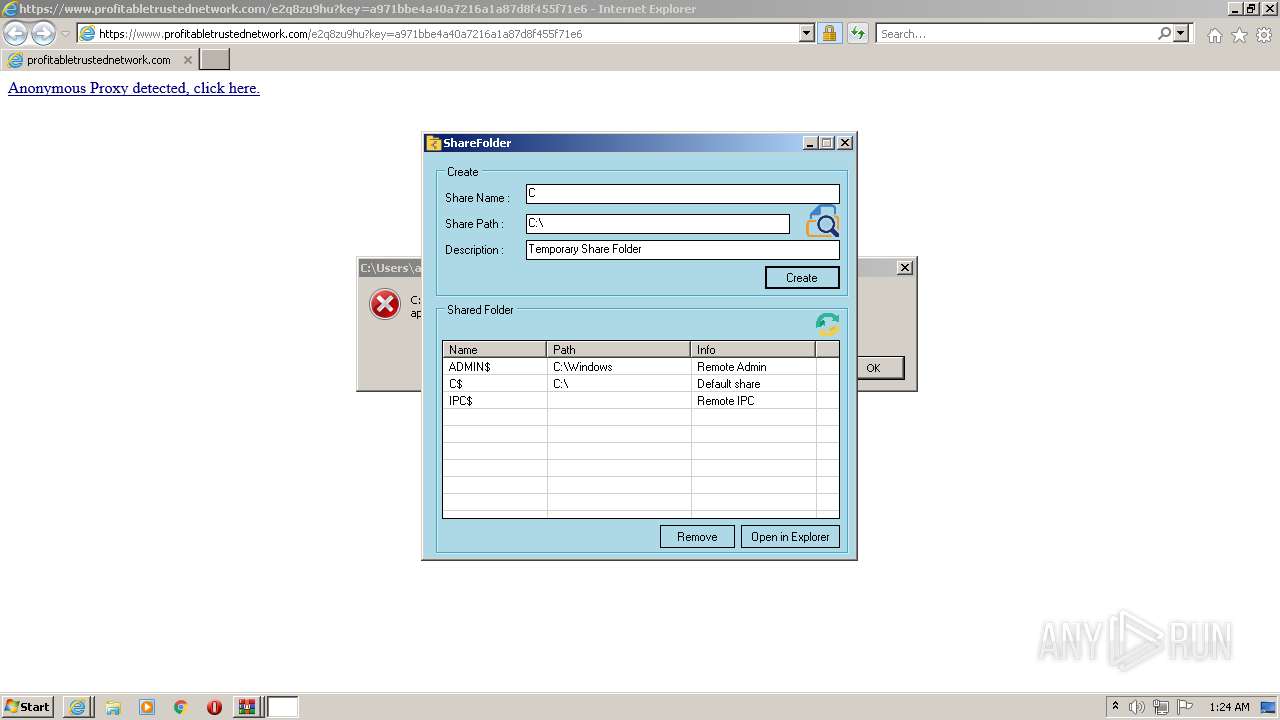This screenshot has height=720, width=1280.
Task: Select the IPC$ share row
Action: point(640,401)
